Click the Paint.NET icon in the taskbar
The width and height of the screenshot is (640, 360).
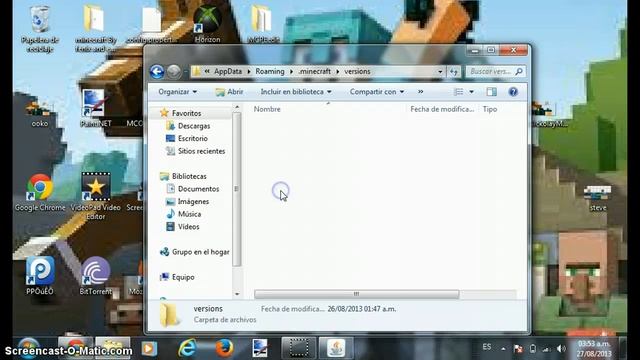tap(260, 348)
